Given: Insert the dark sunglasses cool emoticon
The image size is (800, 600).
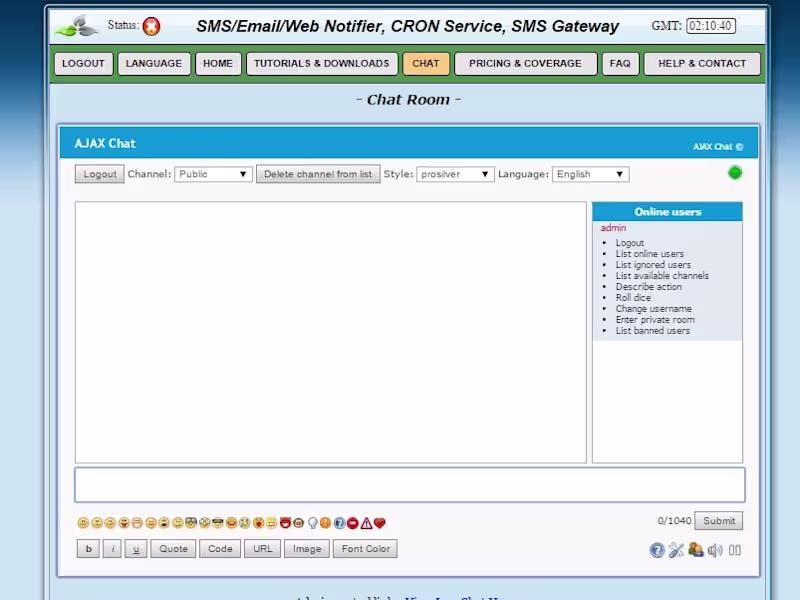Looking at the screenshot, I should pos(218,523).
